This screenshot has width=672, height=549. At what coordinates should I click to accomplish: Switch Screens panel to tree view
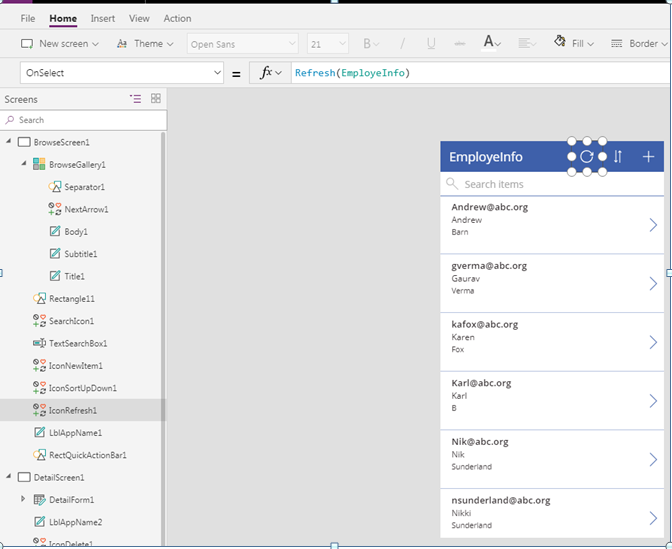(135, 99)
